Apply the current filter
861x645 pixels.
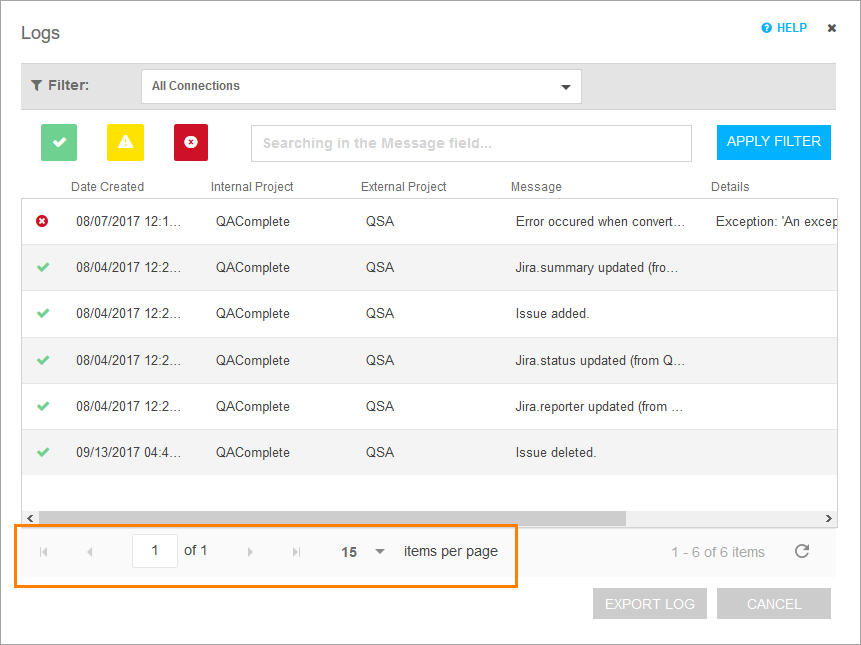pos(773,142)
